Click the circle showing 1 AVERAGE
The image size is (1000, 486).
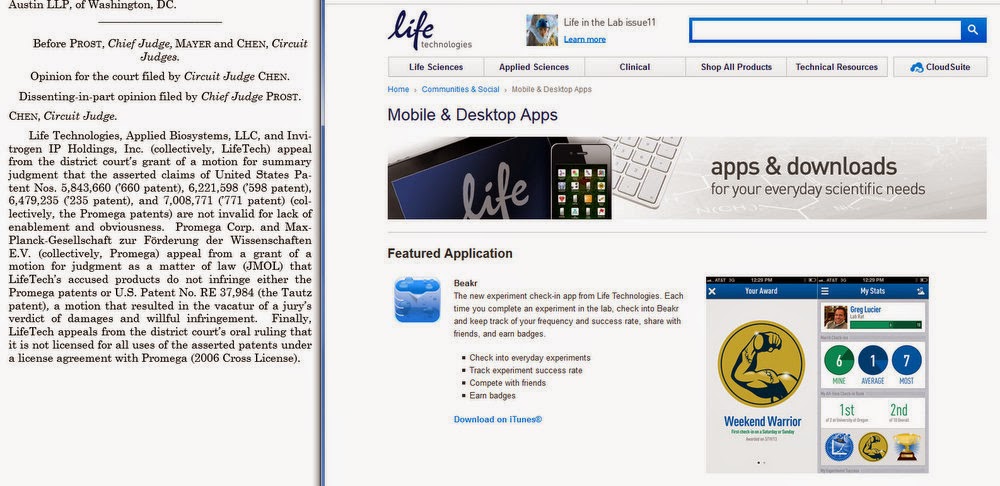[x=872, y=360]
